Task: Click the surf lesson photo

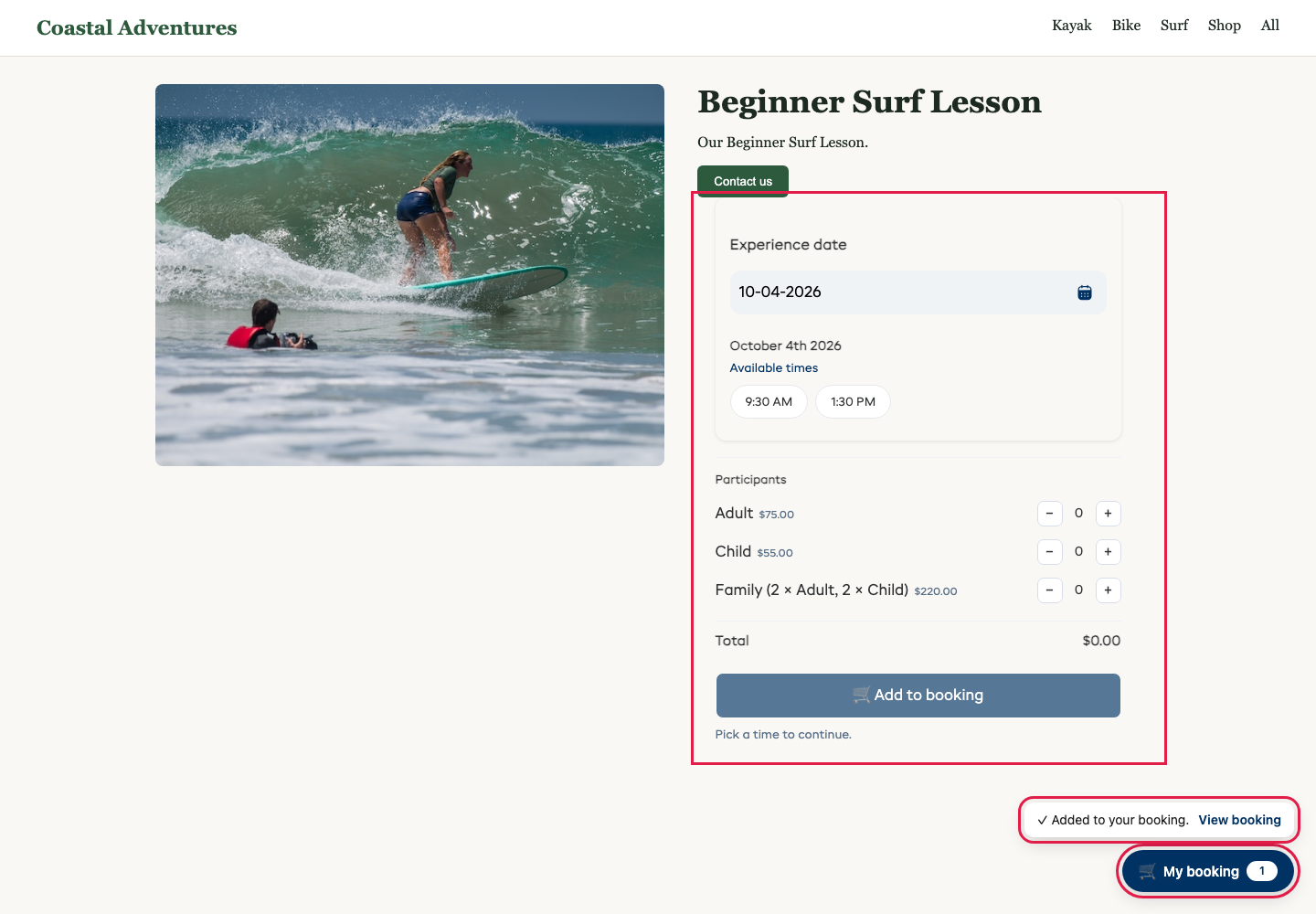Action: [x=409, y=275]
